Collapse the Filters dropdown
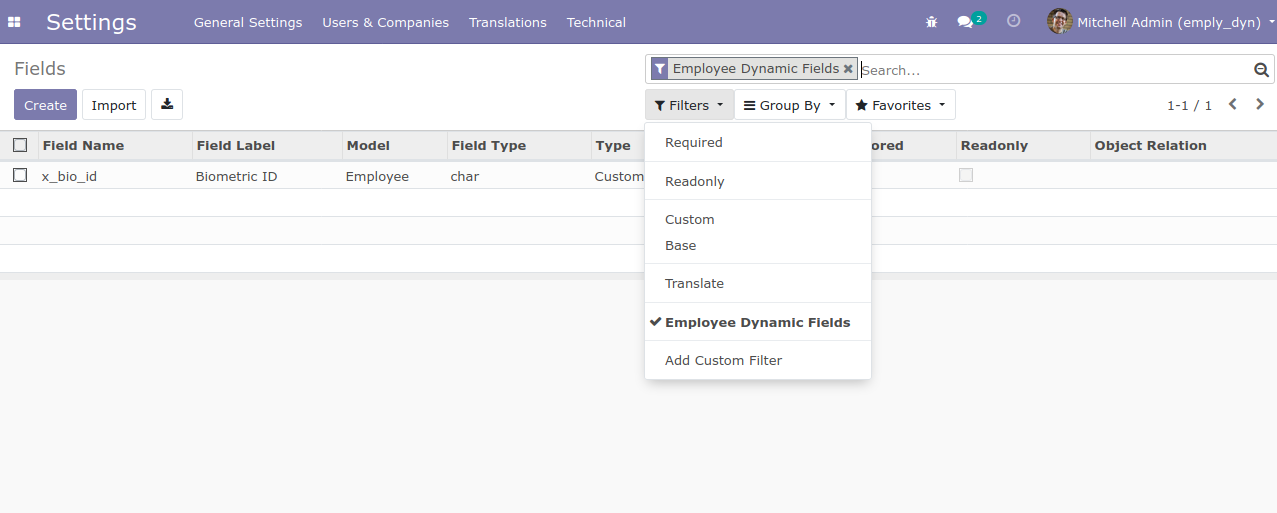1277x513 pixels. coord(689,105)
